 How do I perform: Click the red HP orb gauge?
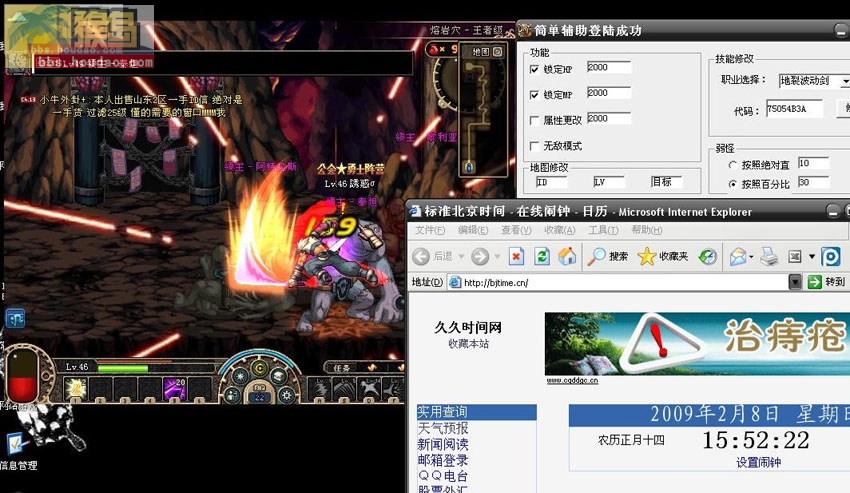click(22, 375)
